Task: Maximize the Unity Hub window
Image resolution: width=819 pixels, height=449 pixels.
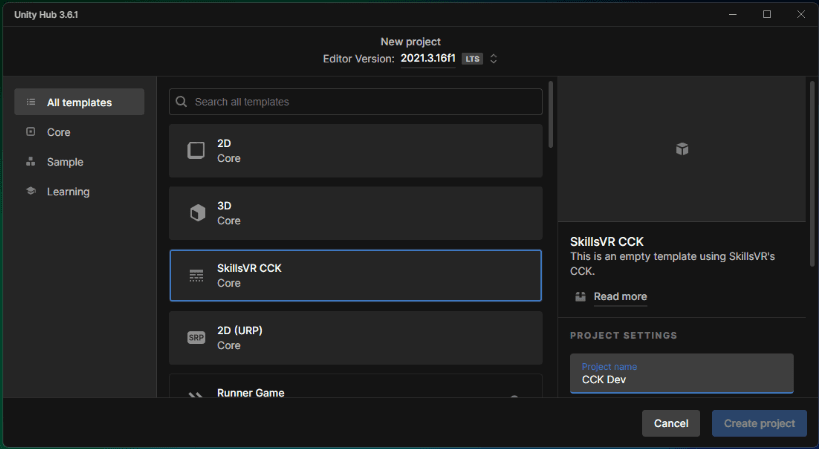Action: 767,14
